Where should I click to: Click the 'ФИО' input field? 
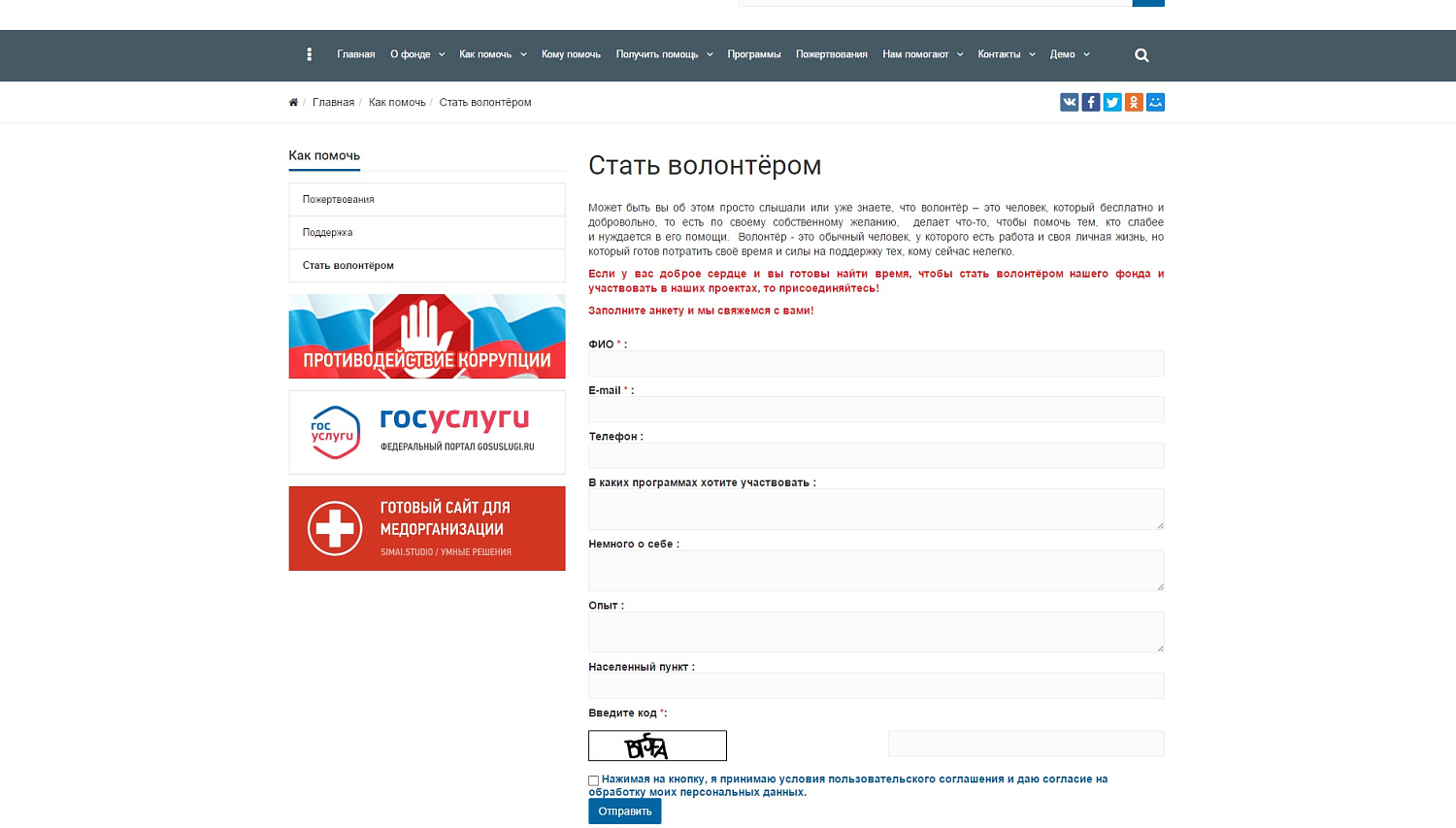(x=876, y=364)
